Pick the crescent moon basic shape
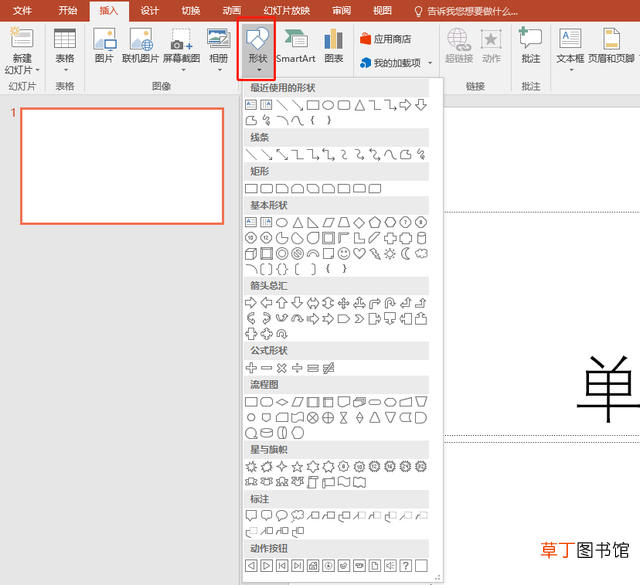Screen dimensions: 640x585 [x=405, y=254]
